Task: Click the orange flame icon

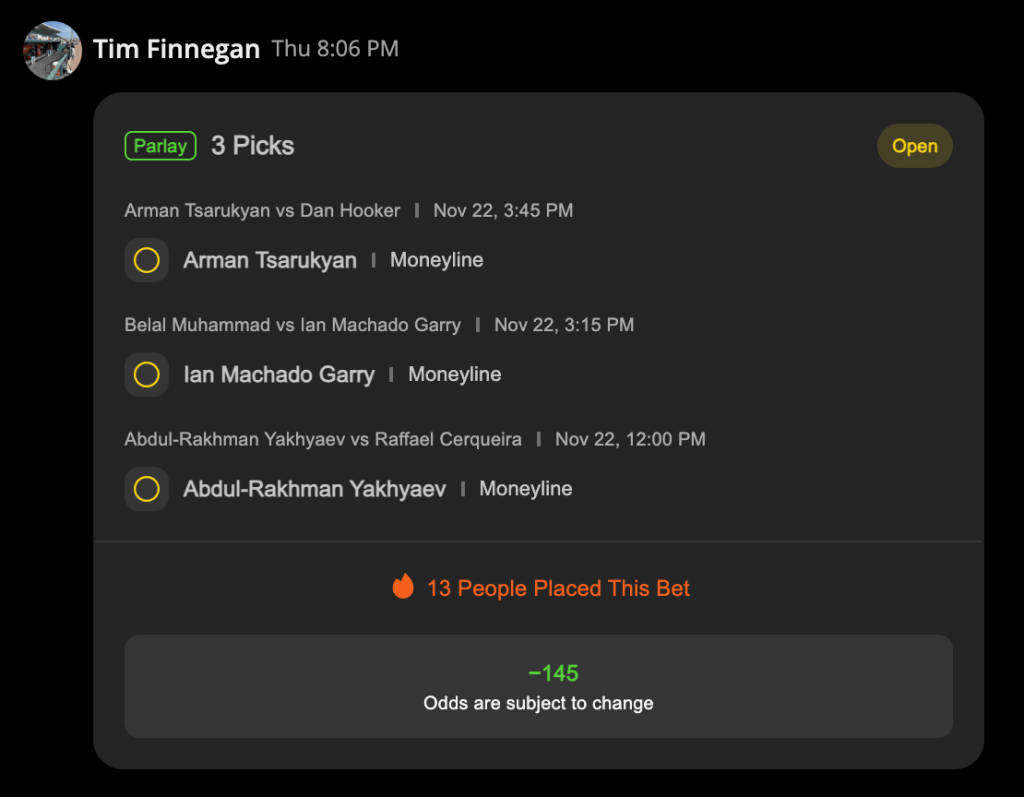Action: [x=403, y=587]
